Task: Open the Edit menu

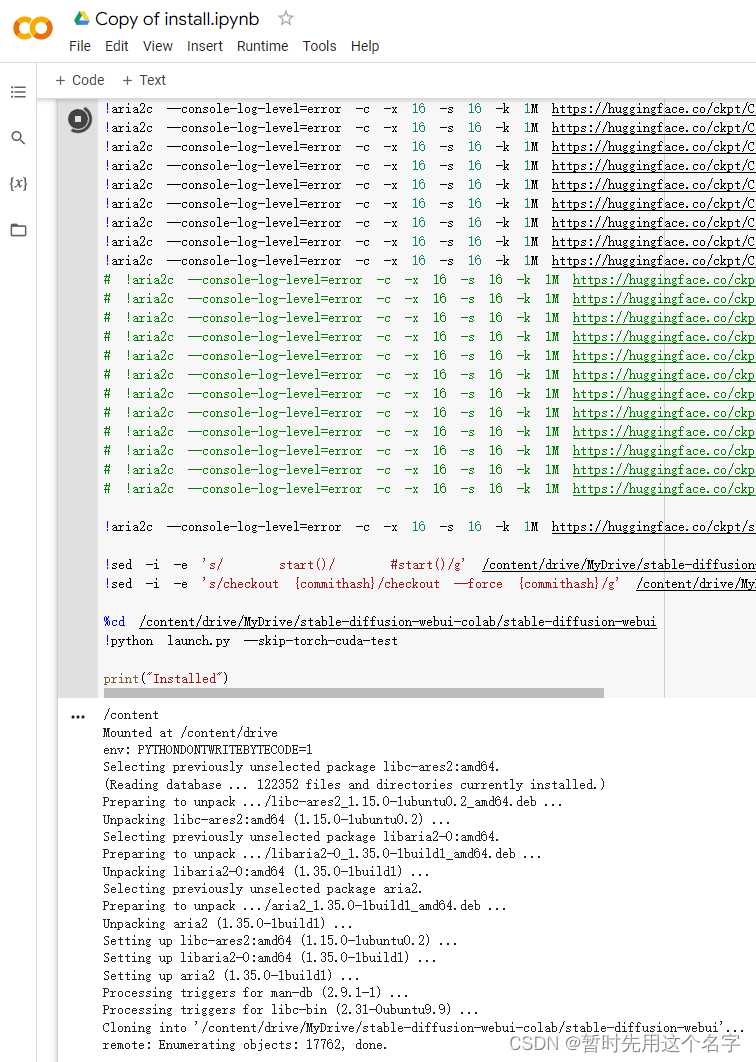Action: point(117,46)
